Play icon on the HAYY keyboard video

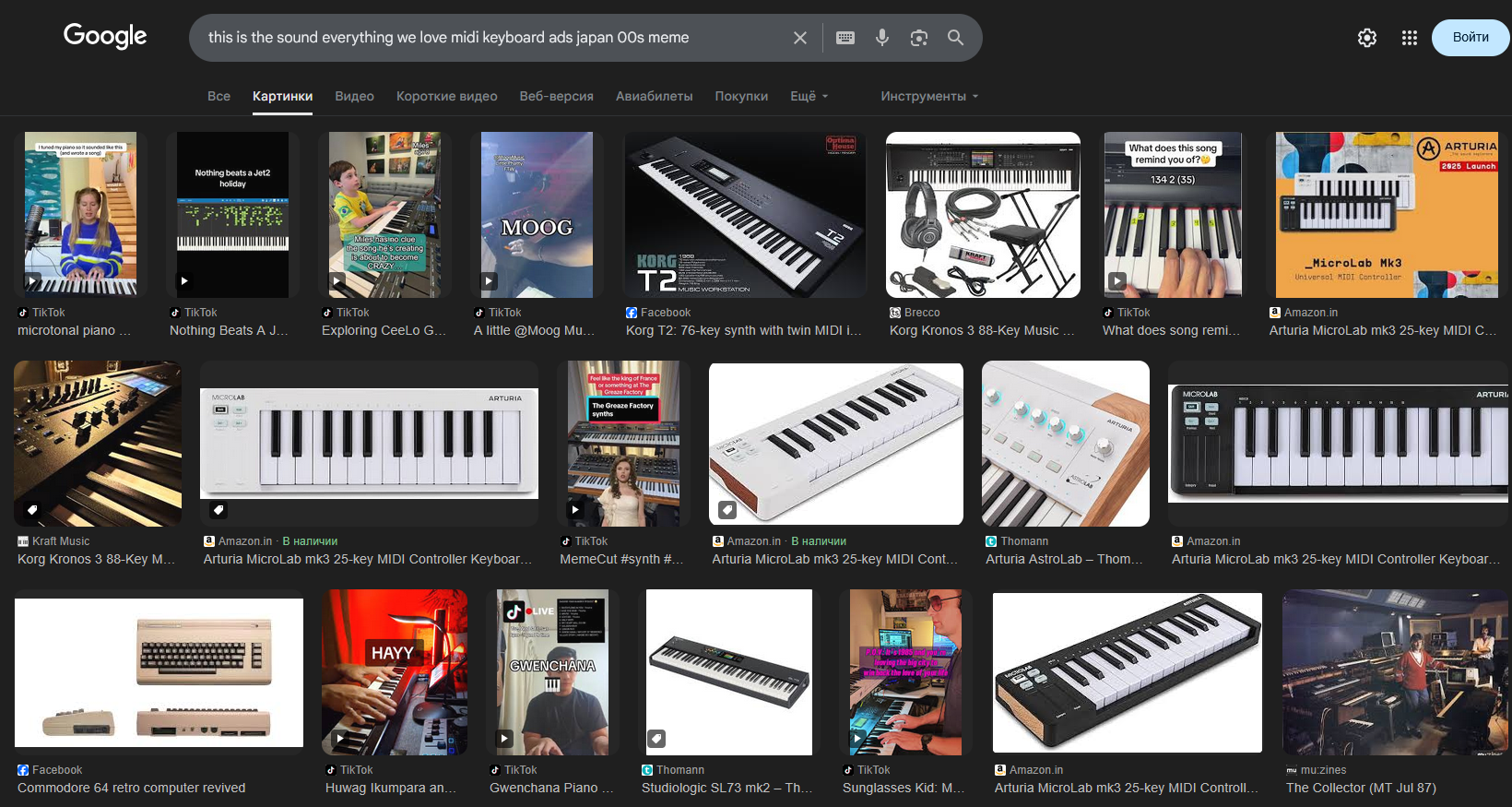click(339, 739)
